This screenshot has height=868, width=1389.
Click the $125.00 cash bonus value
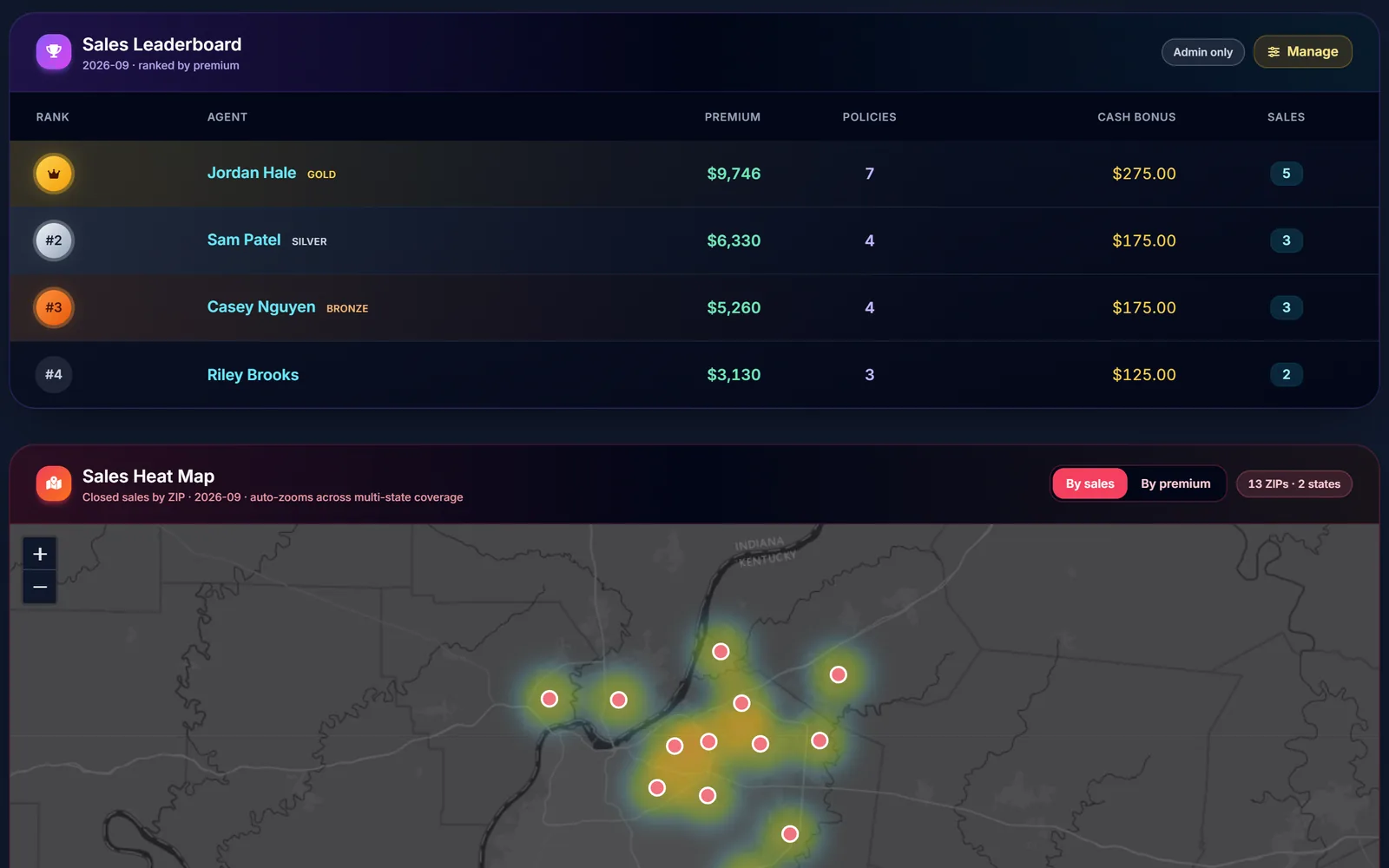[x=1144, y=375]
